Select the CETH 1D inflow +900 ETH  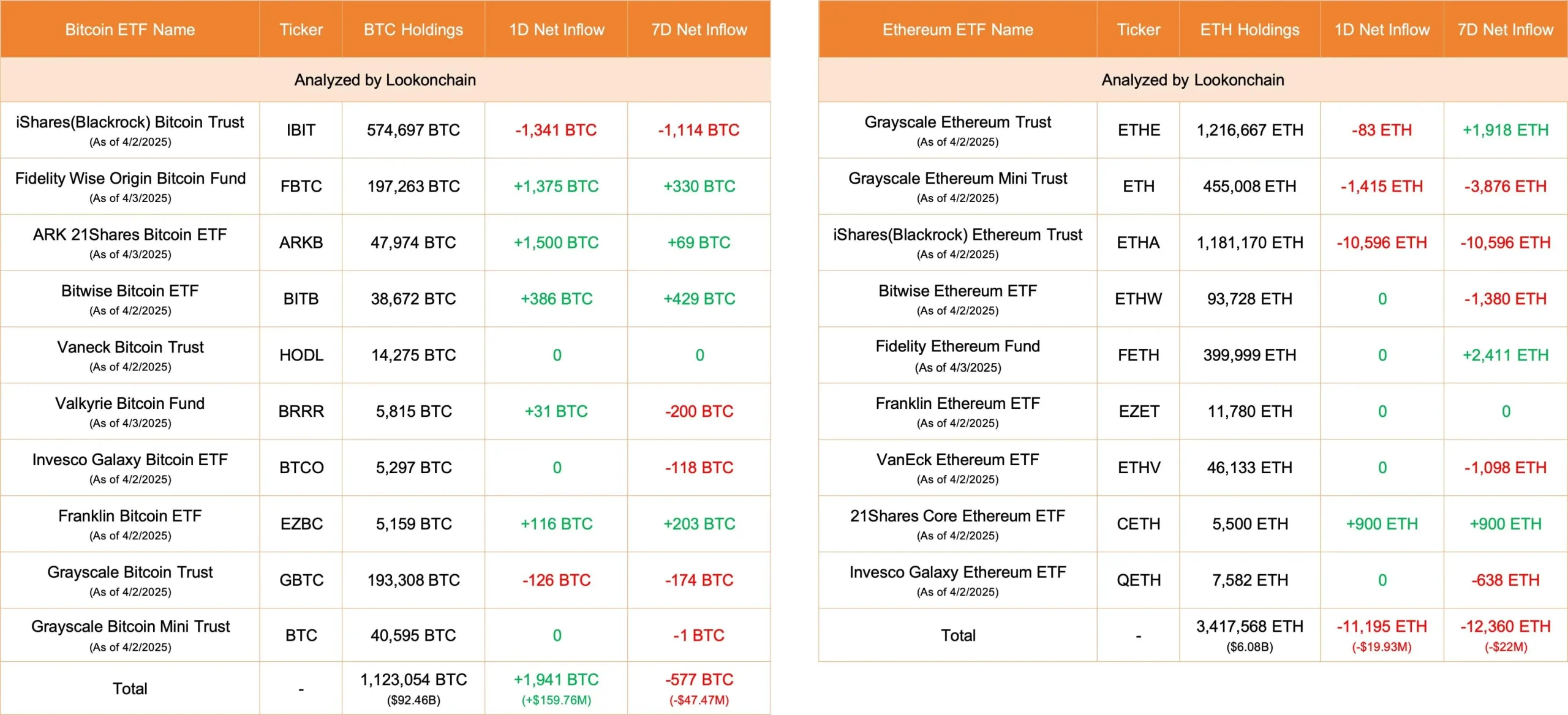(1382, 524)
